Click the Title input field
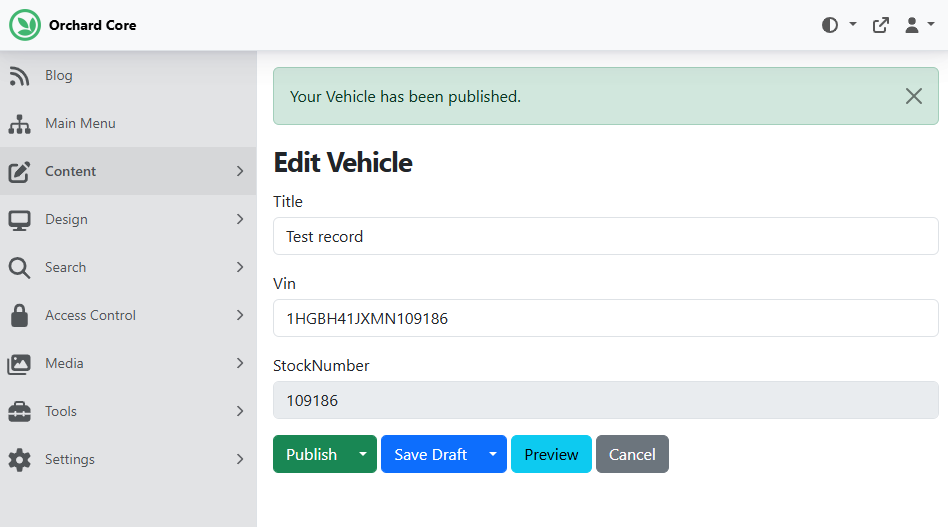 (605, 236)
